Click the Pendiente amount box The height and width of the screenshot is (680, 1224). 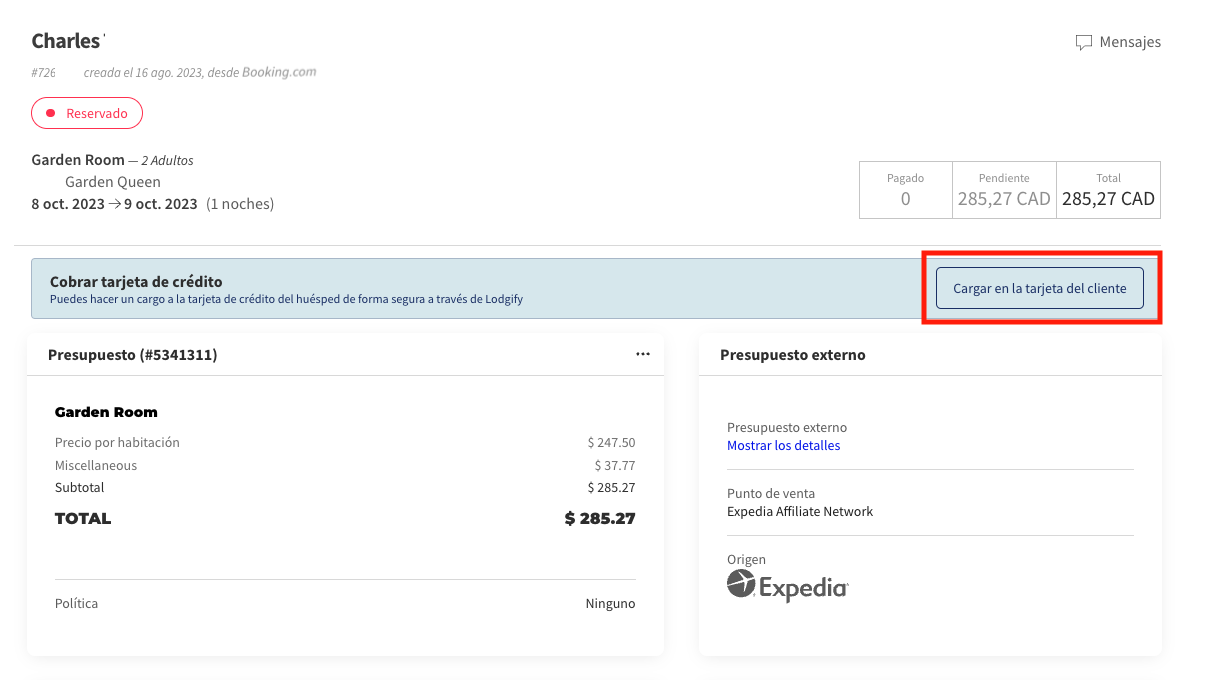(x=1003, y=190)
